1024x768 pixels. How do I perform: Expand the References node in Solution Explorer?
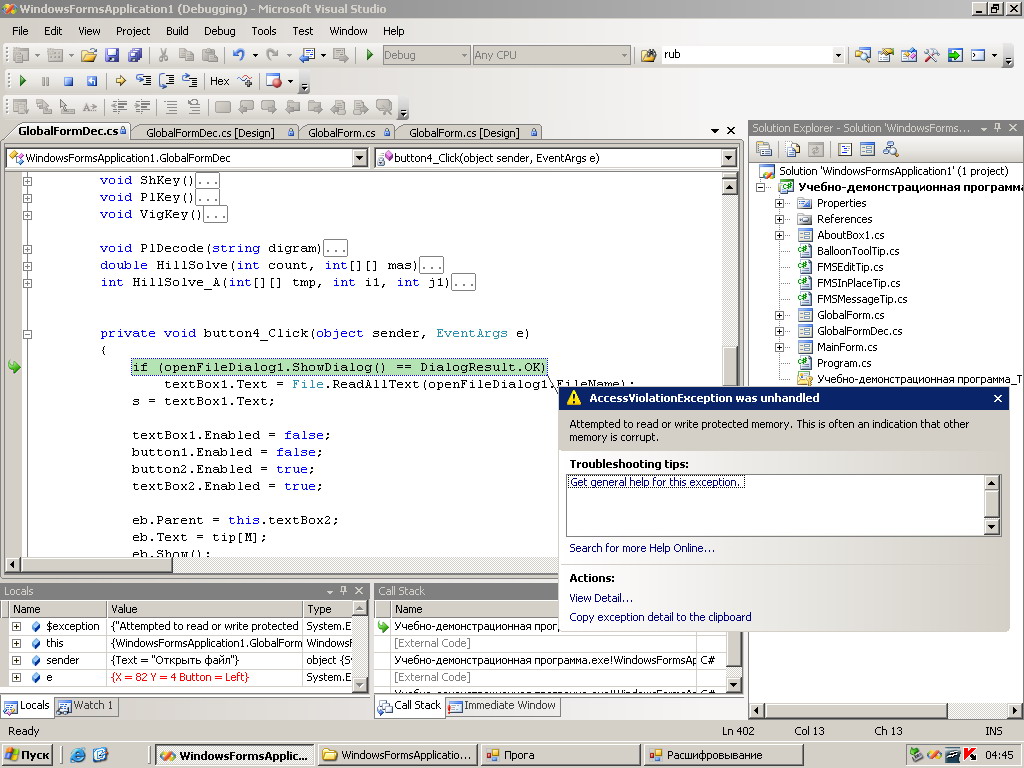[779, 219]
